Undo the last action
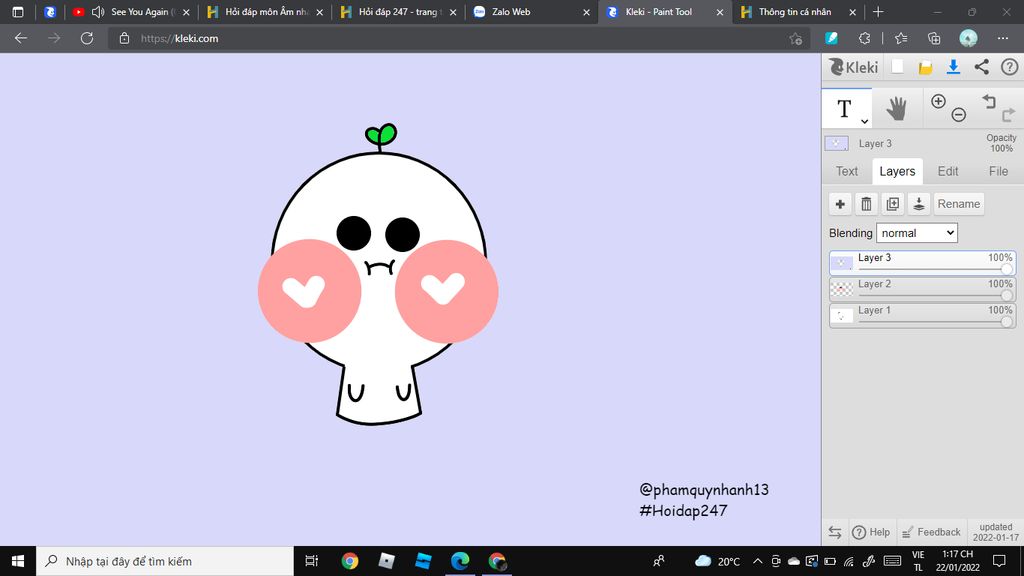This screenshot has width=1024, height=576. coord(988,101)
